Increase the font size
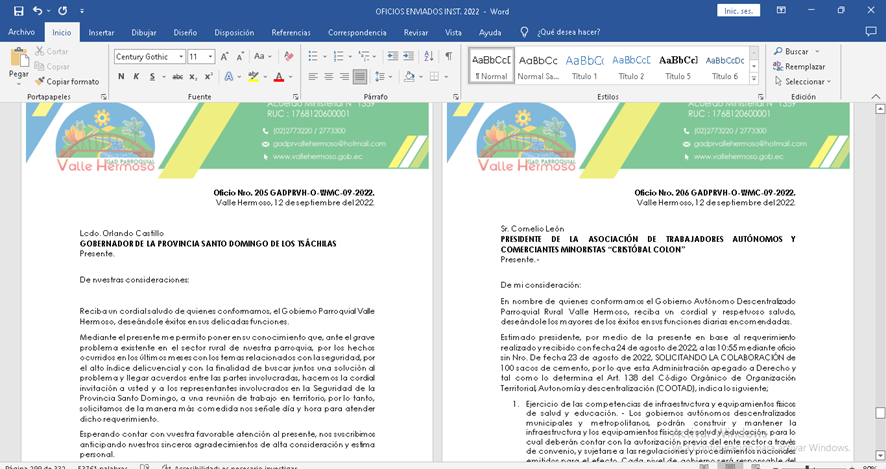Viewport: 886px width, 469px height. tap(226, 57)
